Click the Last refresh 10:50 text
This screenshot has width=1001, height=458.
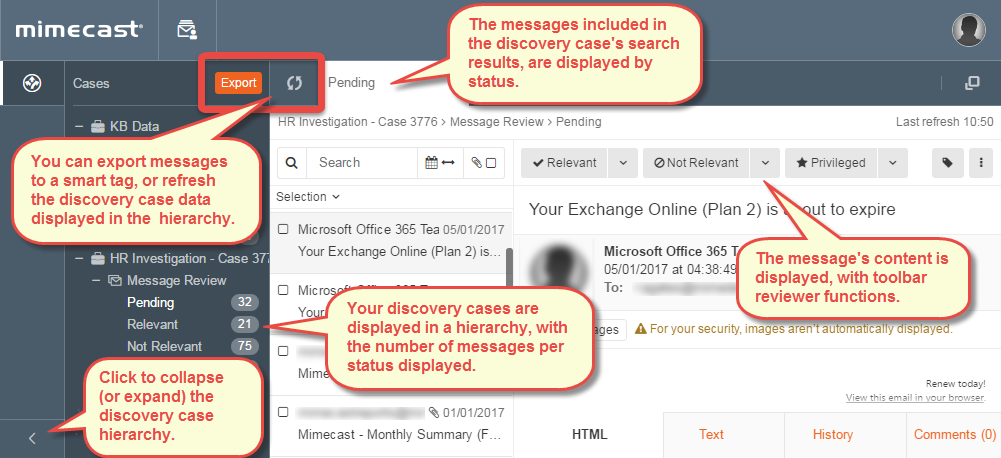pos(945,121)
